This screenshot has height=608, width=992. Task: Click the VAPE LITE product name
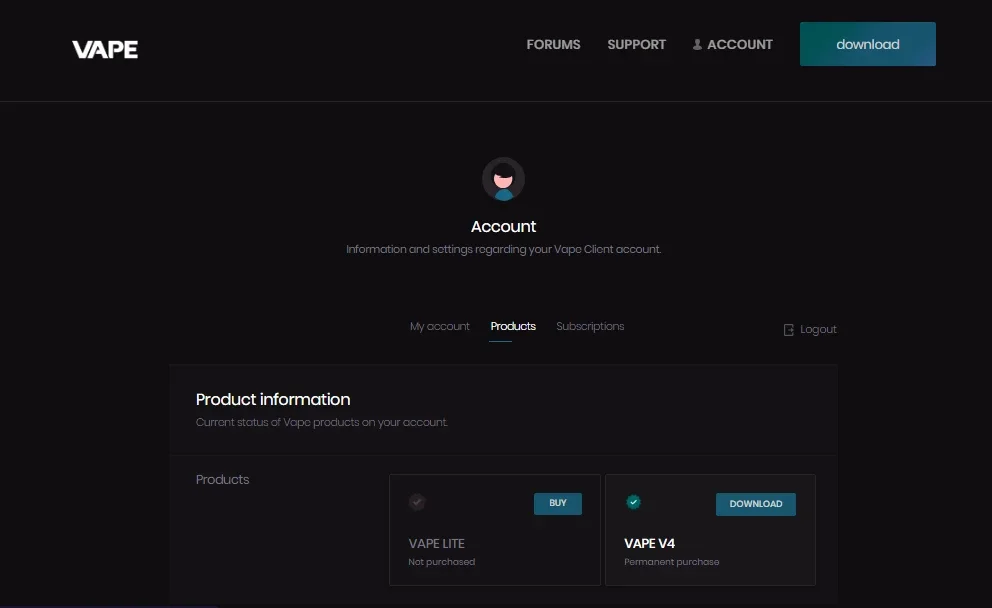click(x=437, y=543)
